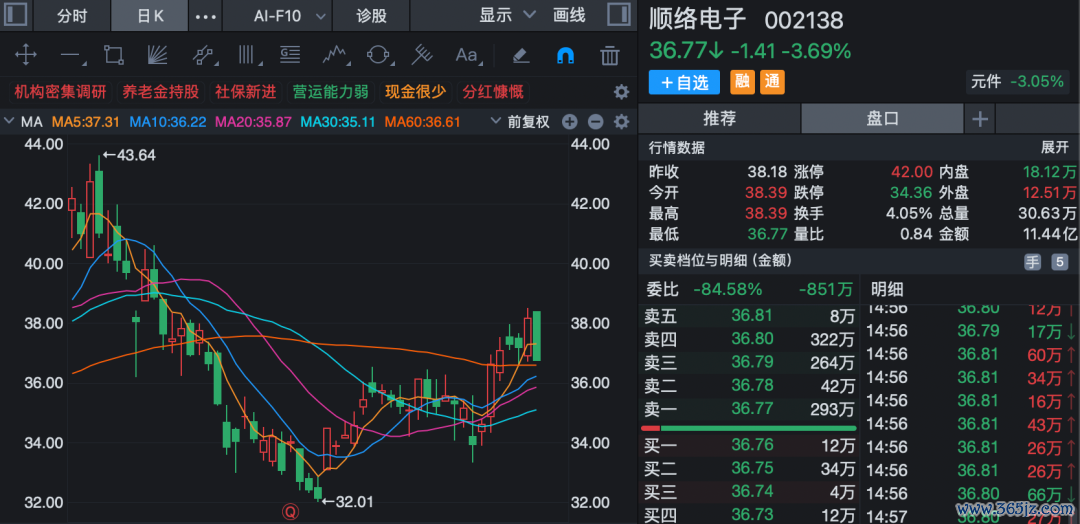The image size is (1080, 524).
Task: Click the 32.01 low price marker
Action: coord(347,502)
